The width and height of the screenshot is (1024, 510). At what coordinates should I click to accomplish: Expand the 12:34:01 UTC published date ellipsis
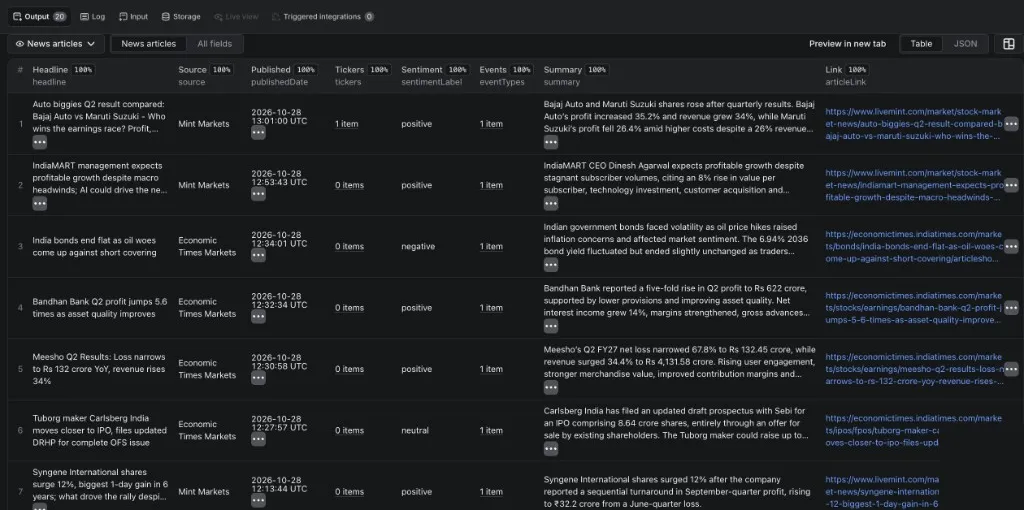258,255
